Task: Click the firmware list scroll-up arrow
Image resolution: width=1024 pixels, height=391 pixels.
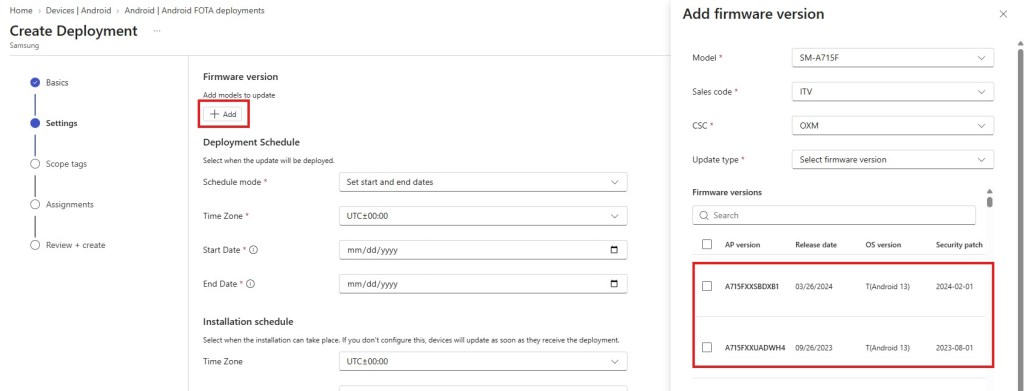Action: point(989,191)
